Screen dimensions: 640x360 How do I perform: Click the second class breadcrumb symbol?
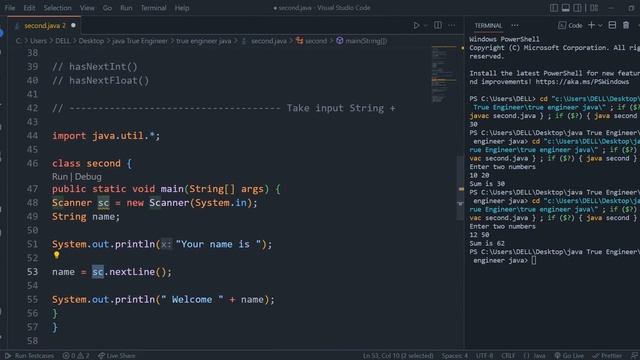tap(312, 41)
